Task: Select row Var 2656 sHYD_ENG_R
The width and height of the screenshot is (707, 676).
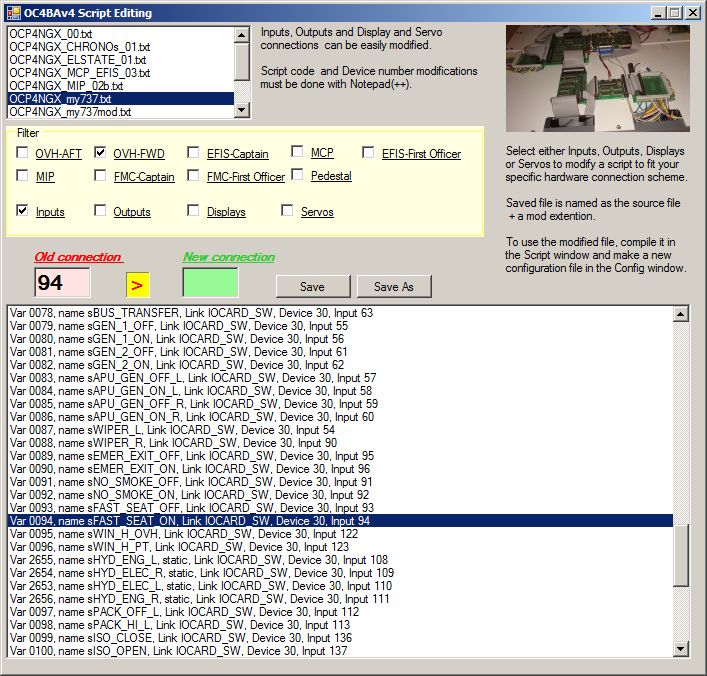Action: (x=340, y=599)
